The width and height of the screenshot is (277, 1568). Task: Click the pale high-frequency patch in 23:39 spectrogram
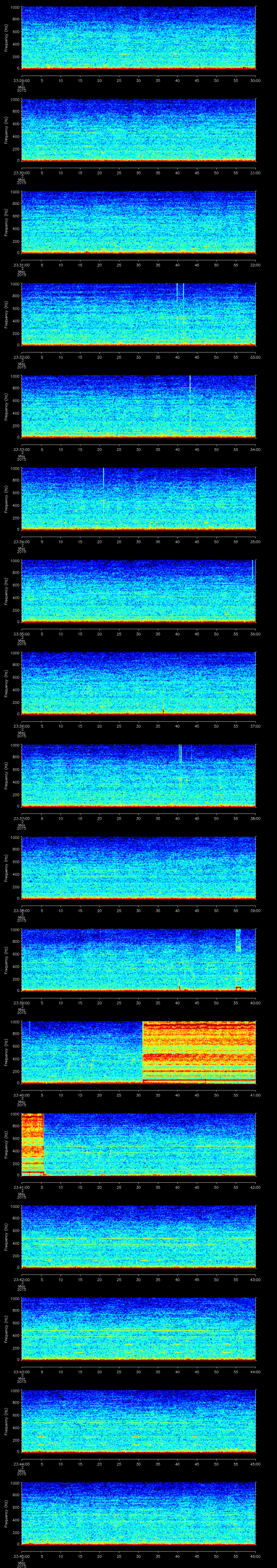(x=238, y=940)
